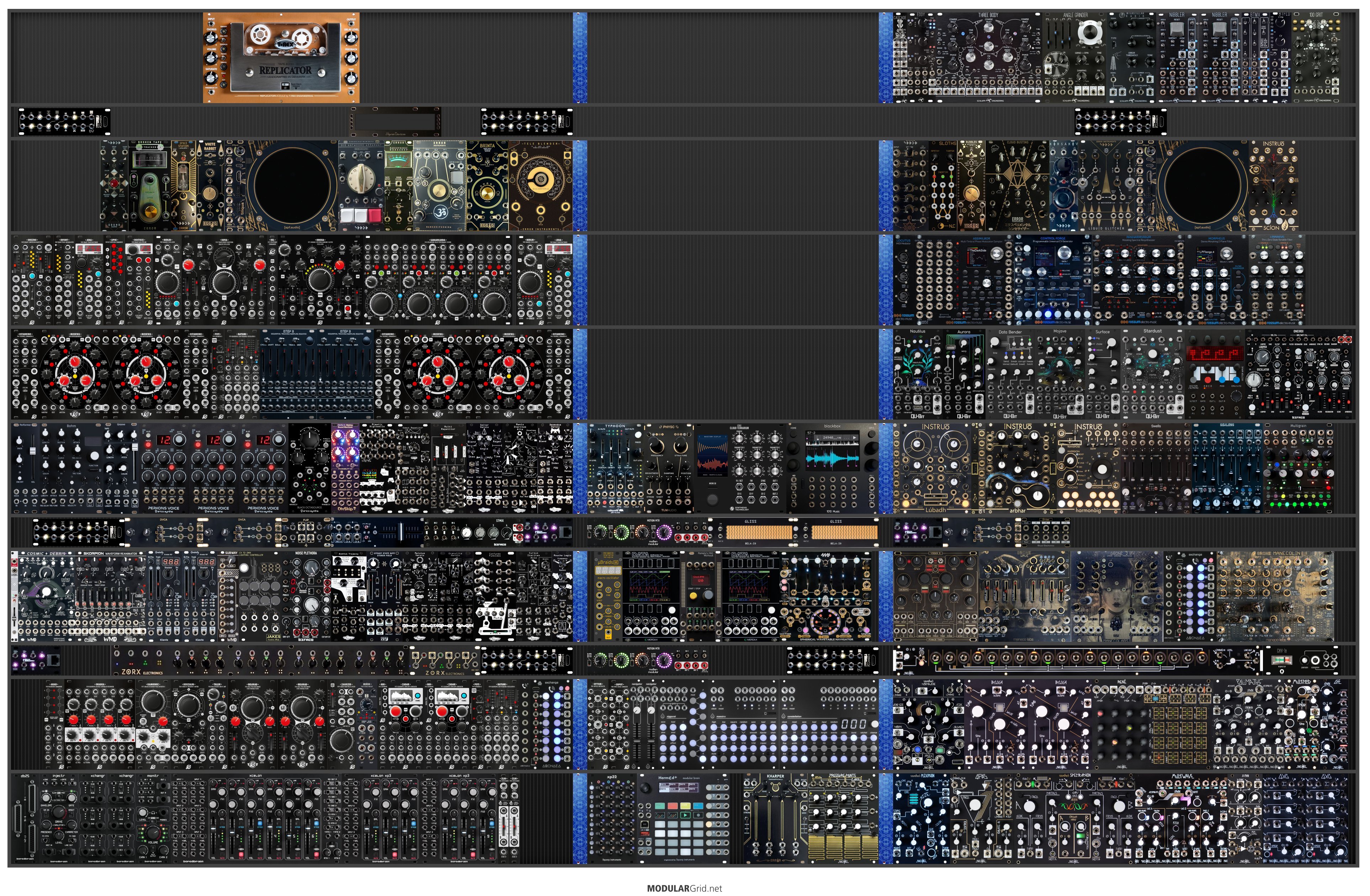Click the Chorus knob on Replicator
The height and width of the screenshot is (896, 1370).
click(x=211, y=39)
